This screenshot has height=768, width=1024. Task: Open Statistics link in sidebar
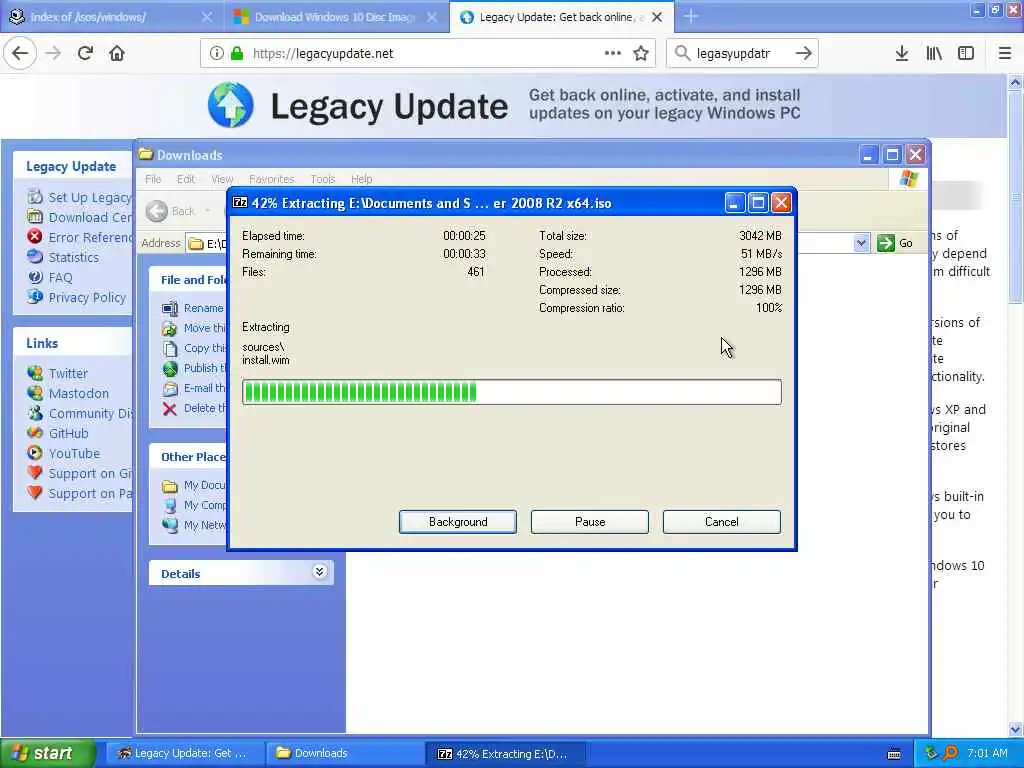coord(73,257)
